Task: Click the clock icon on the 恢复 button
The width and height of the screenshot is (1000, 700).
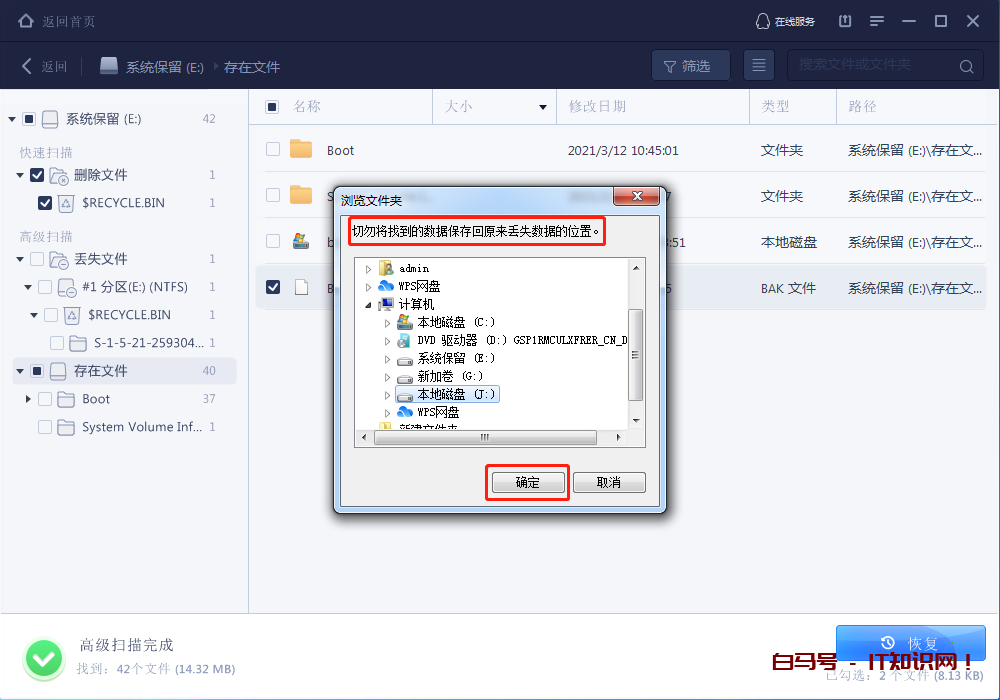Action: pyautogui.click(x=889, y=643)
